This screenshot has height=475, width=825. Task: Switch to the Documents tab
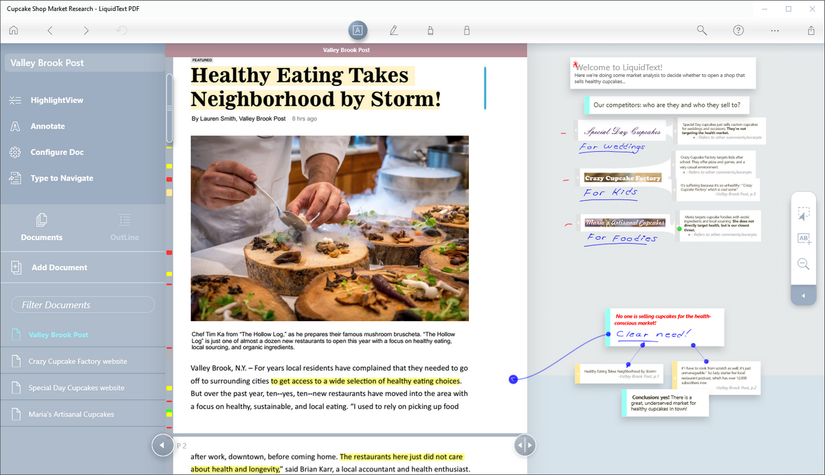(42, 227)
